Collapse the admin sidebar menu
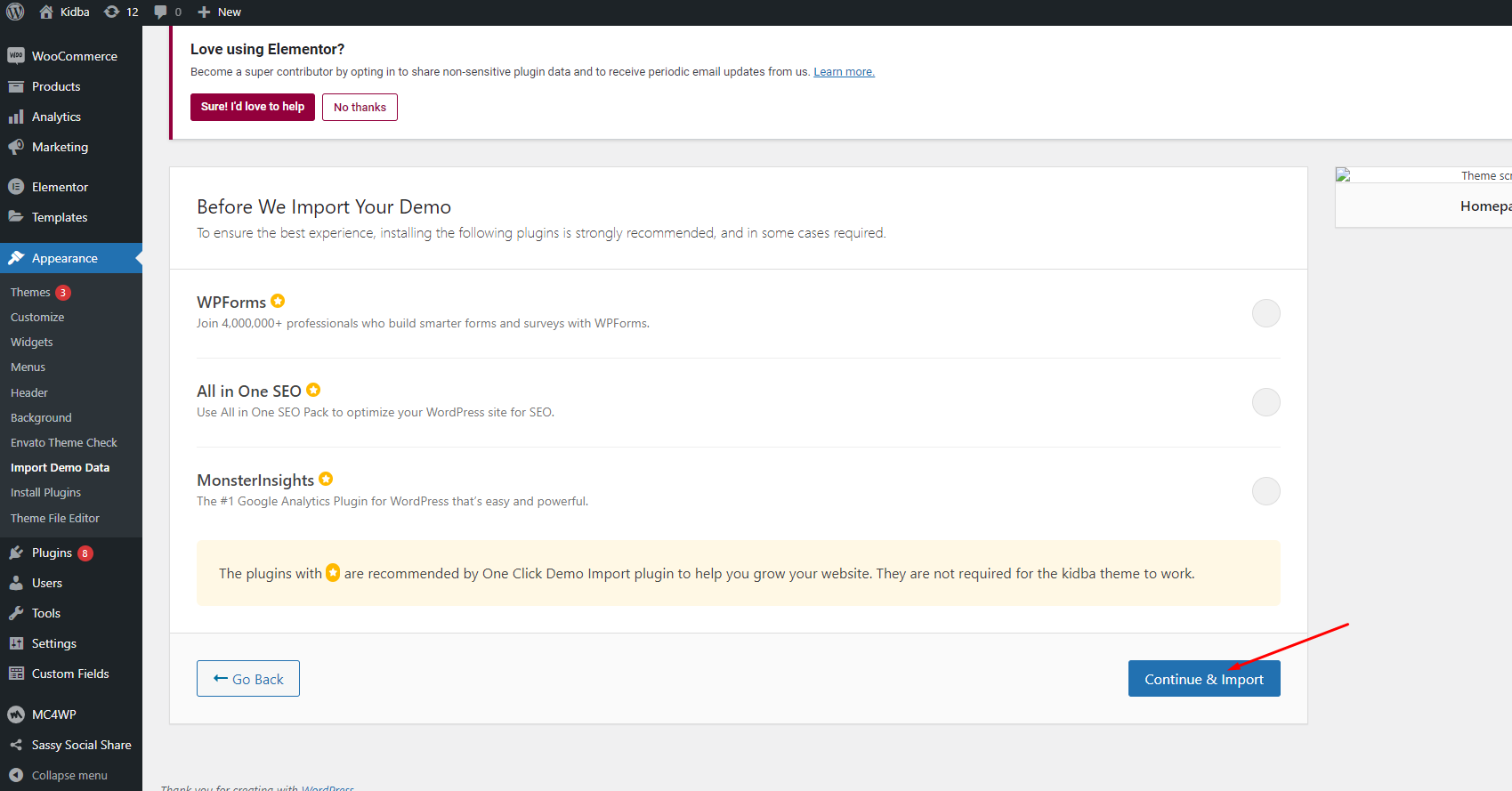1512x791 pixels. coord(59,775)
